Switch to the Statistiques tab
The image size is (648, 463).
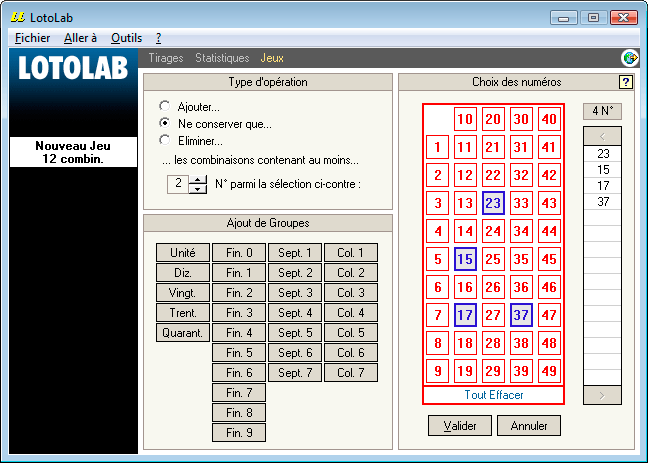[x=222, y=58]
